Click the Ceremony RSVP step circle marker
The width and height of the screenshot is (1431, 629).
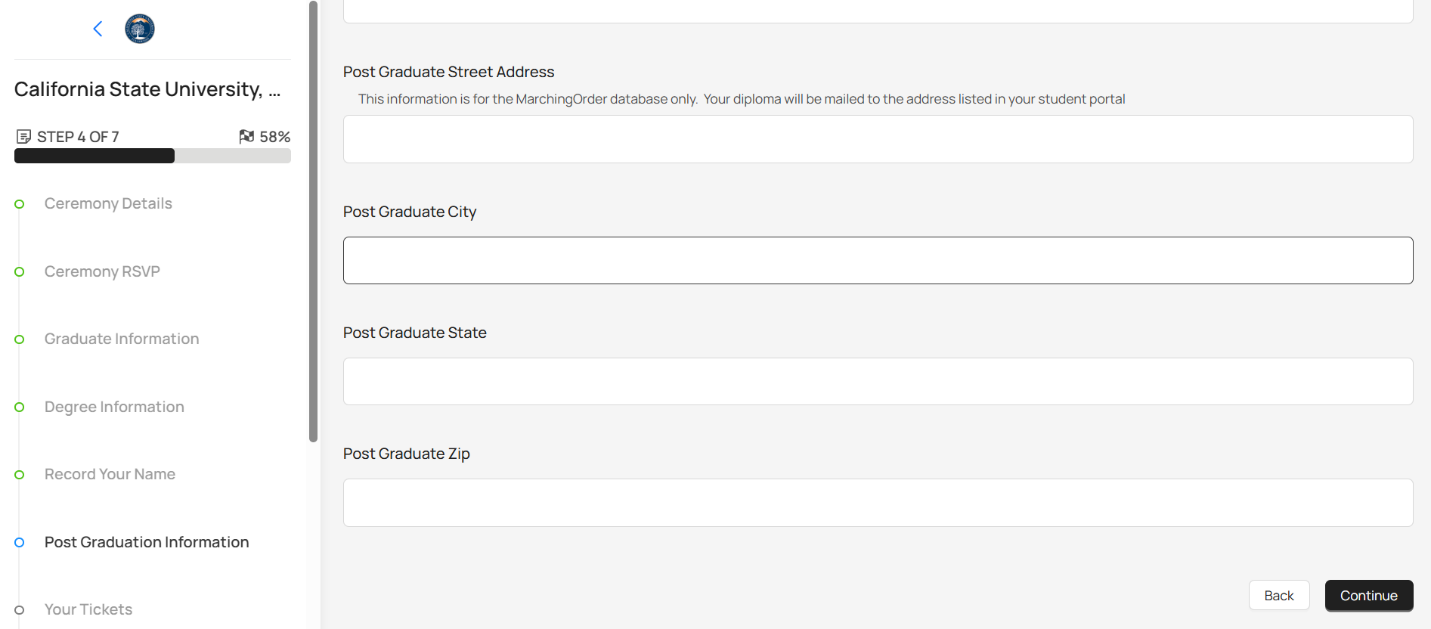[19, 272]
